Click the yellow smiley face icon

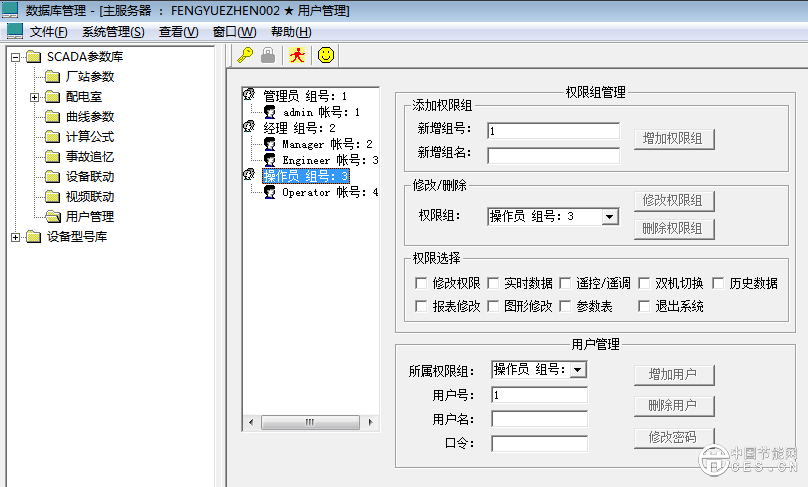point(326,55)
